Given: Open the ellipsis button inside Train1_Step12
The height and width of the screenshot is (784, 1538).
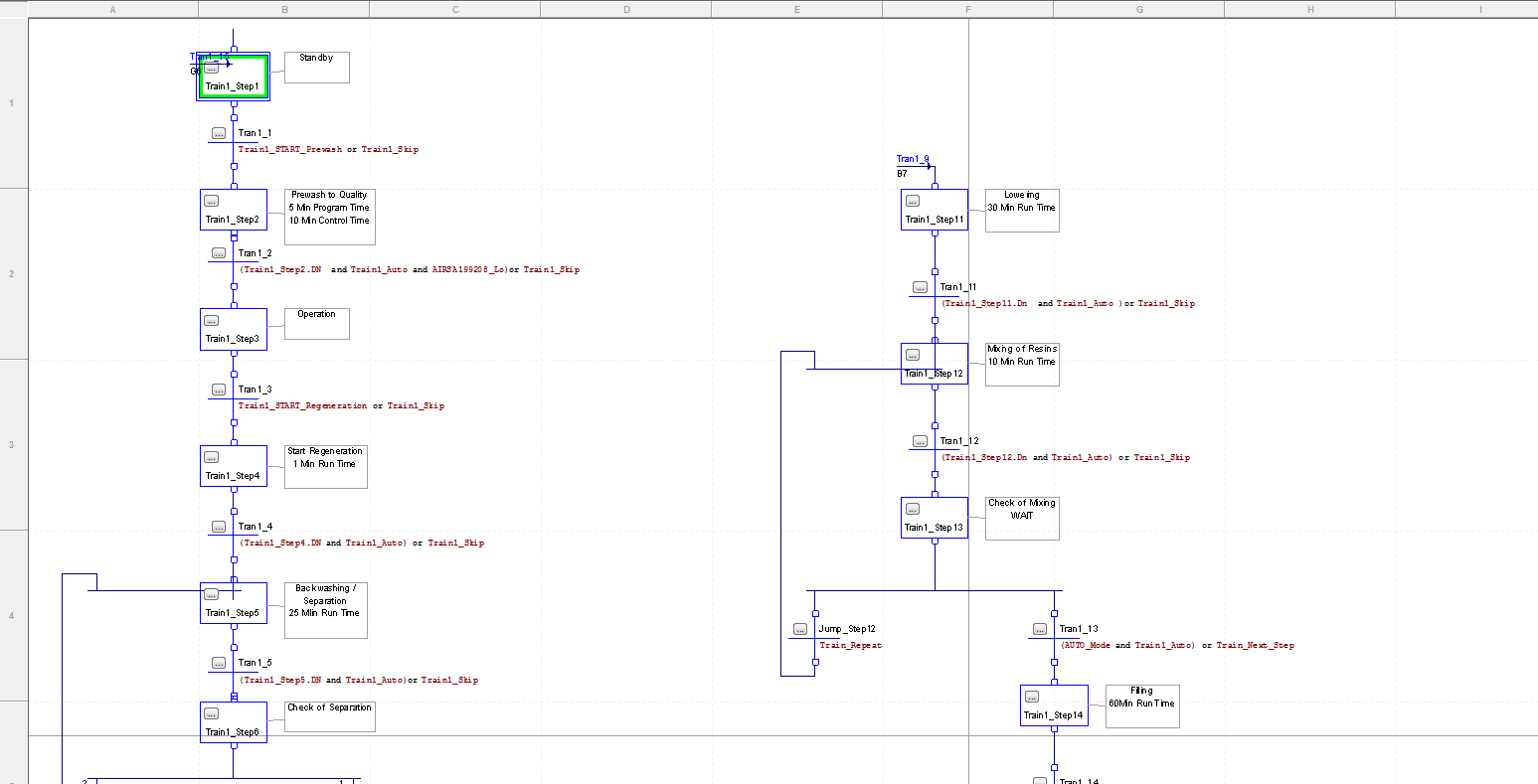Looking at the screenshot, I should [913, 355].
